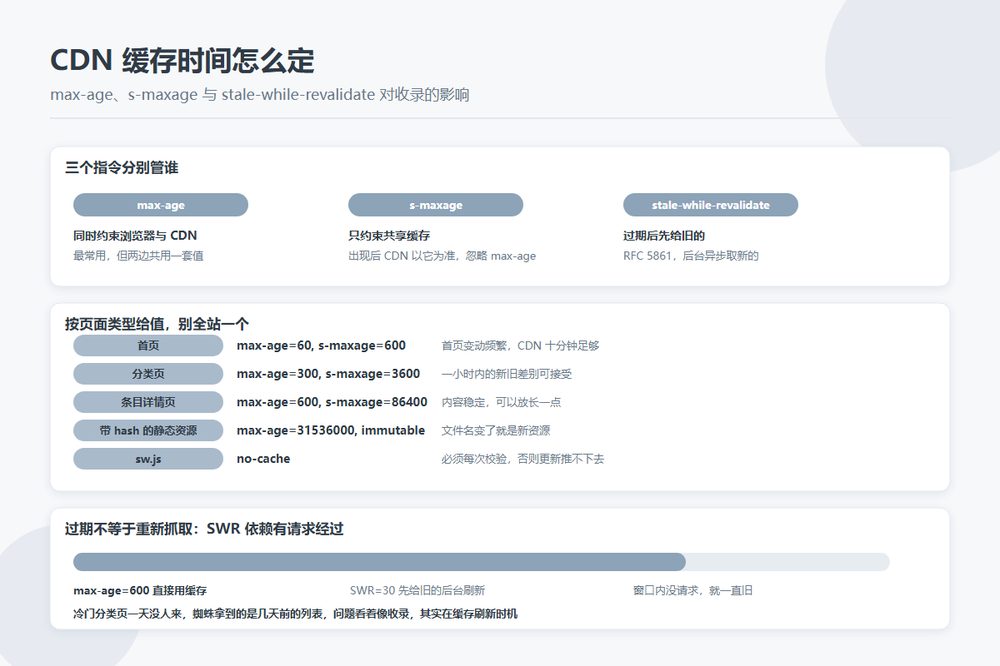This screenshot has width=1000, height=666.
Task: Click the s-maxage pill label
Action: coord(436,205)
